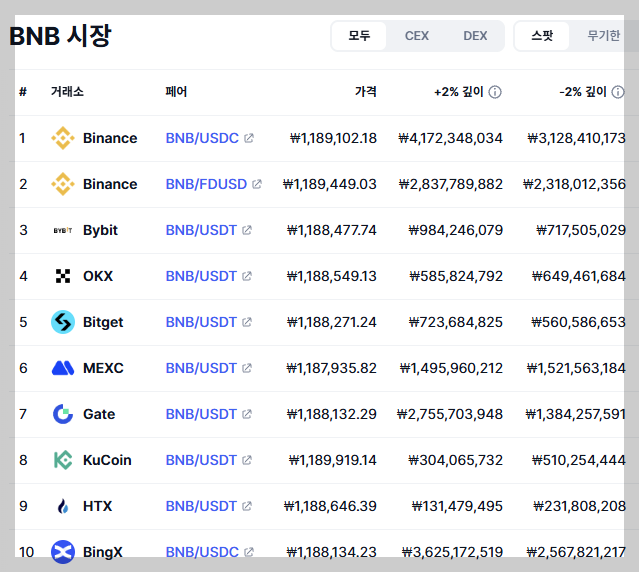Click depth value ₩131,479,495

[457, 506]
